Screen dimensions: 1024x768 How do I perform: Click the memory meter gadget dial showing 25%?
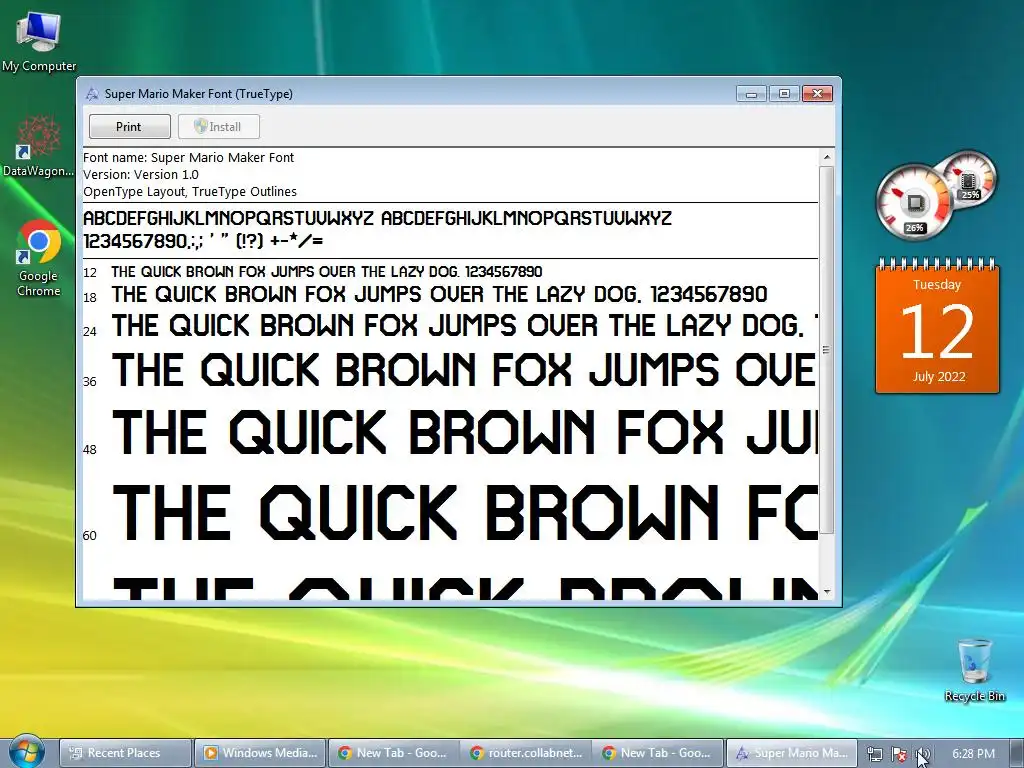[x=970, y=178]
